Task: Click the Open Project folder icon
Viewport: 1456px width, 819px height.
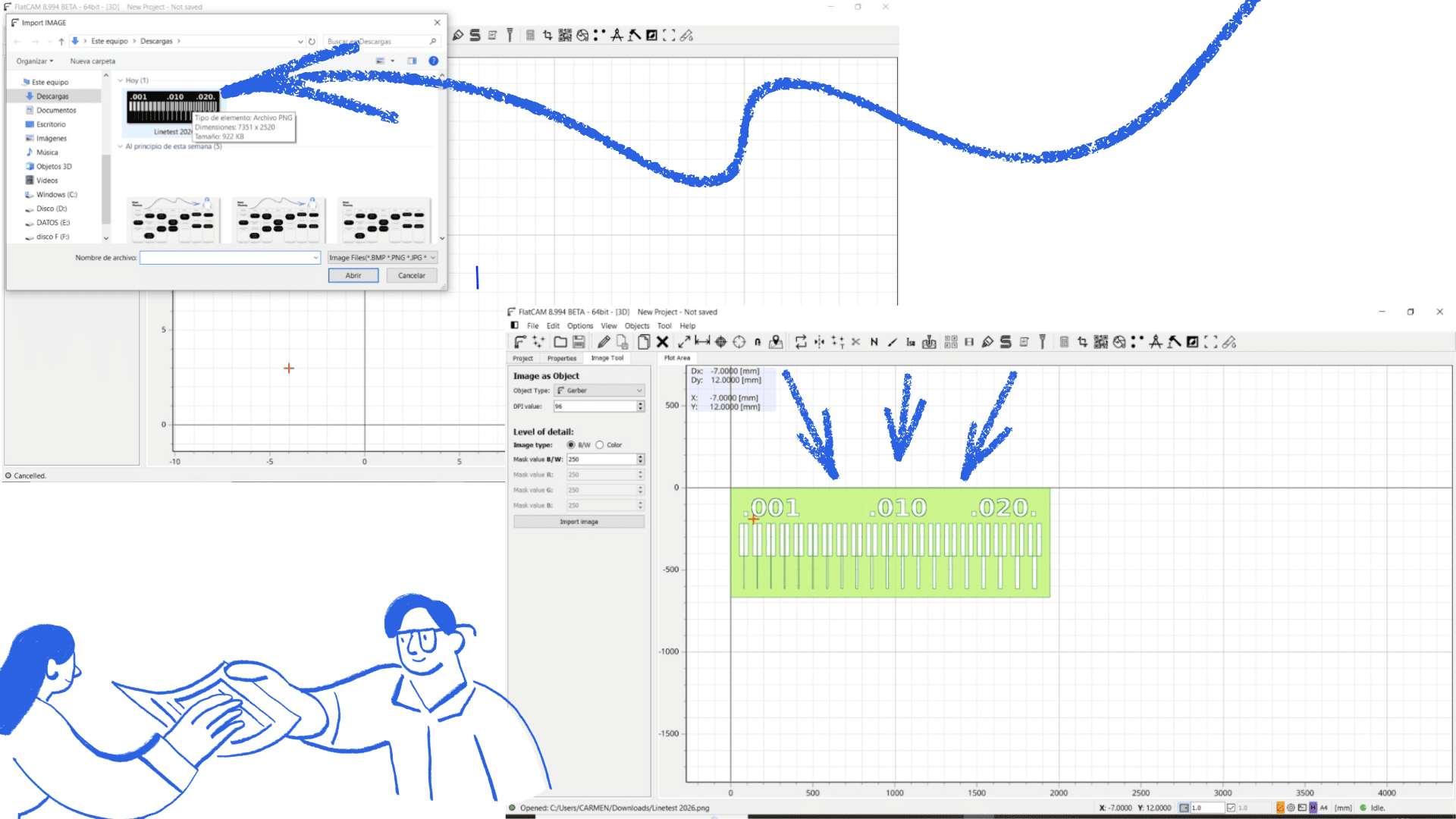Action: (x=560, y=342)
